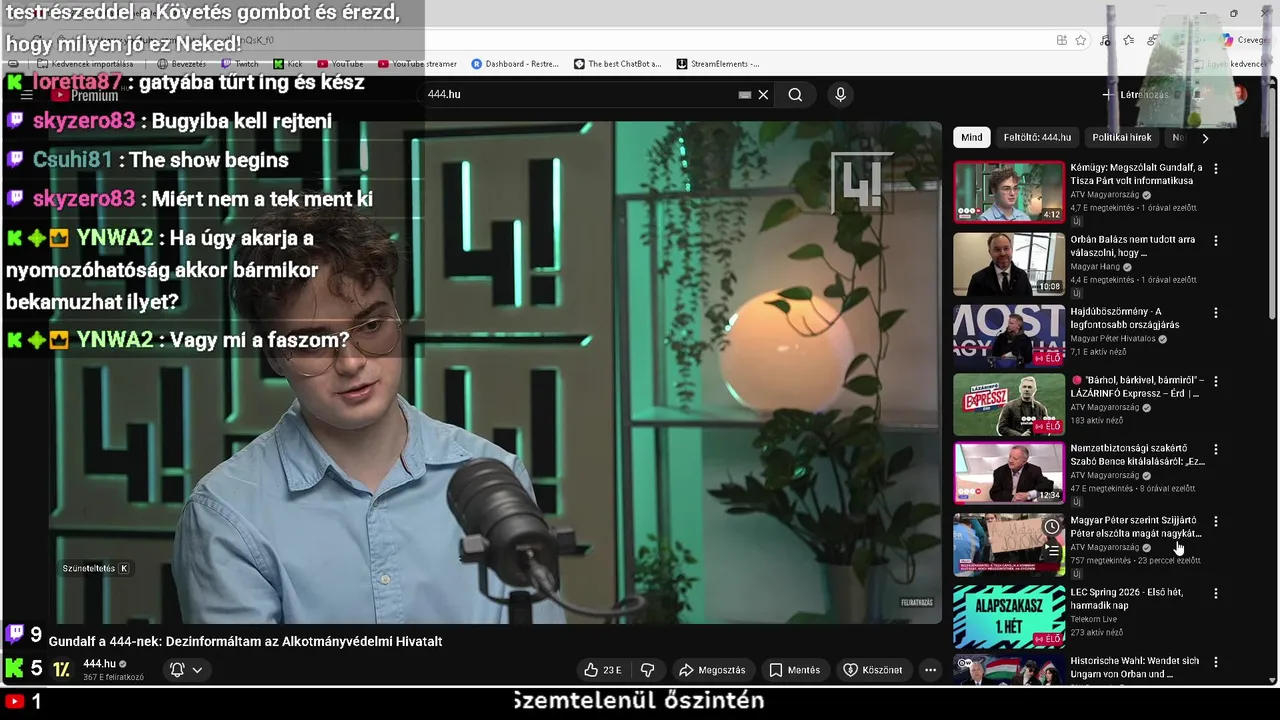Viewport: 1280px width, 720px height.
Task: Open the YouTube streamer bookmark
Action: click(x=417, y=64)
